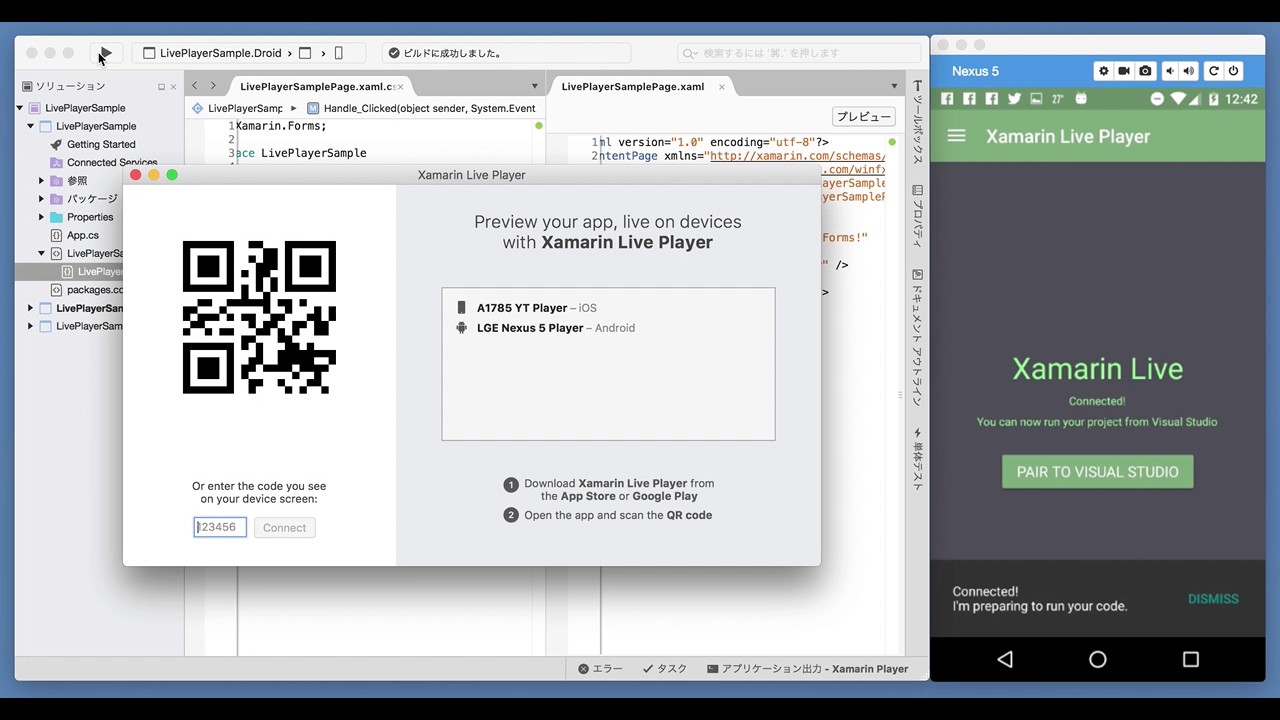1280x720 pixels.
Task: Open hamburger menu in Xamarin Live Player app
Action: (957, 136)
